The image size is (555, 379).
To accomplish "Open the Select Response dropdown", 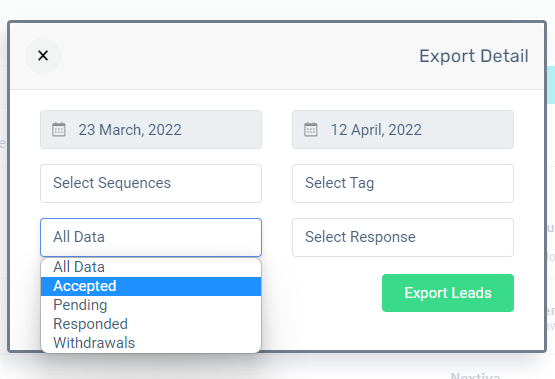I will (403, 237).
